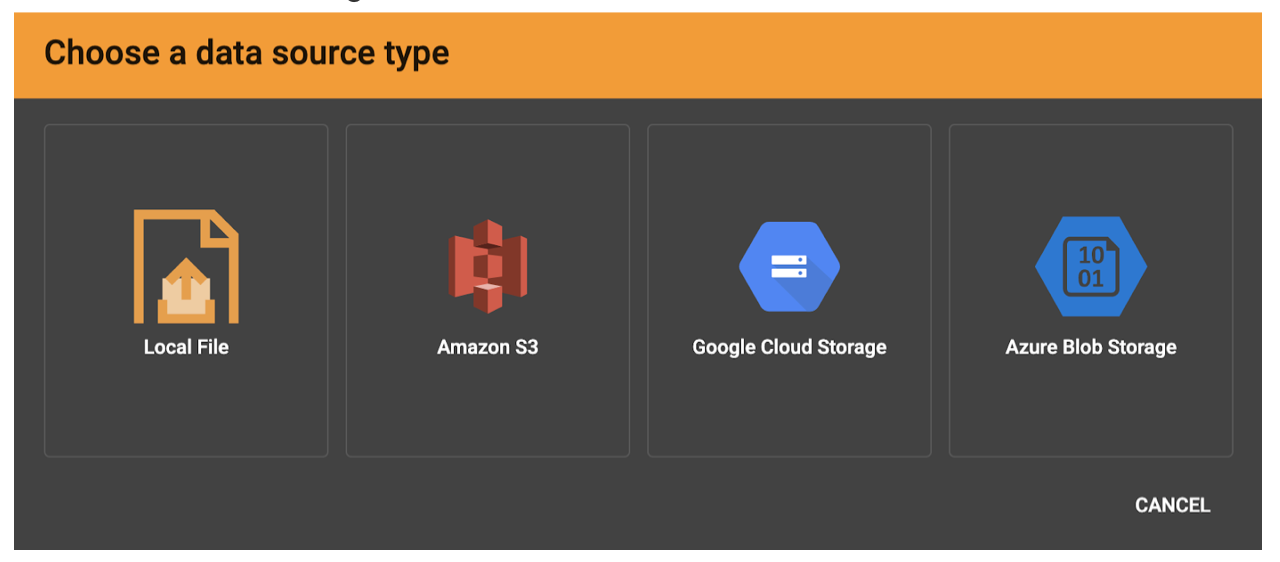Click the Azure Blob Storage hexagon icon

point(1090,267)
